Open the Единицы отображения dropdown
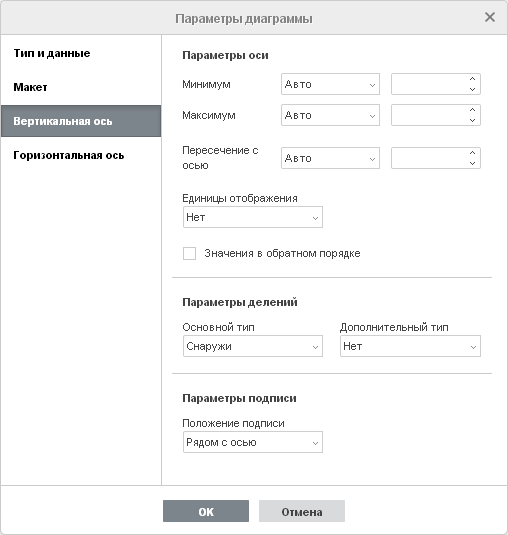508x535 pixels. pos(253,217)
